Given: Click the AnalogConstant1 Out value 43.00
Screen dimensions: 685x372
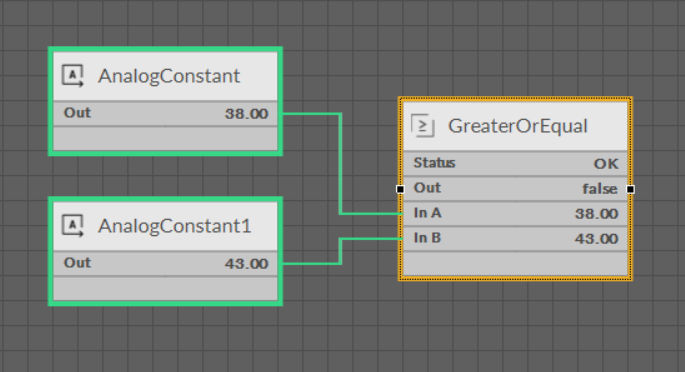Looking at the screenshot, I should 246,264.
